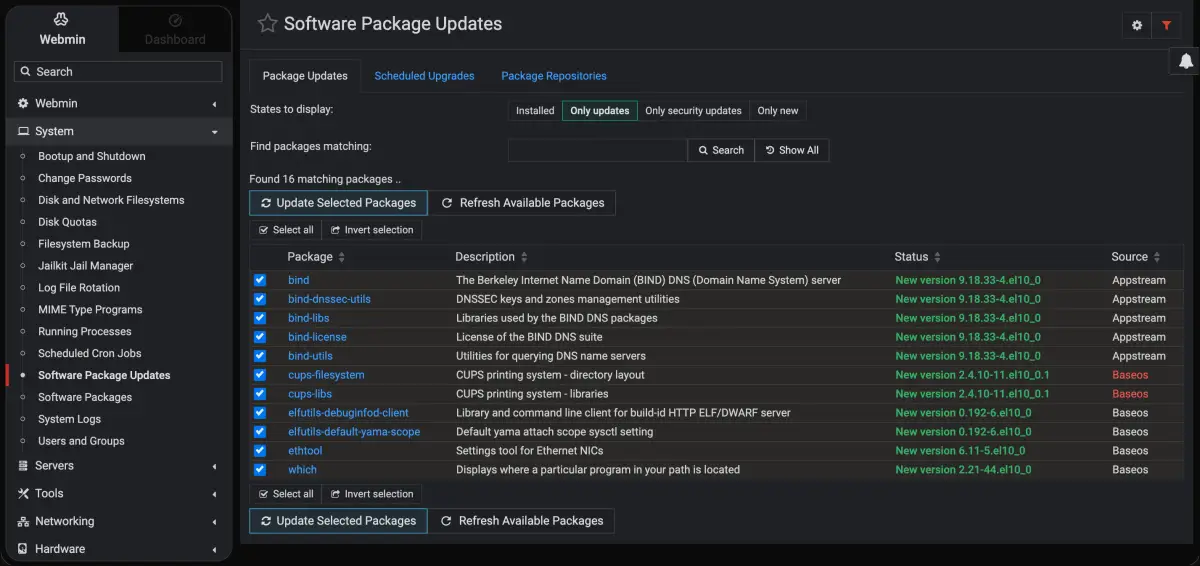Expand the Networking category arrow
This screenshot has height=566, width=1200.
214,522
